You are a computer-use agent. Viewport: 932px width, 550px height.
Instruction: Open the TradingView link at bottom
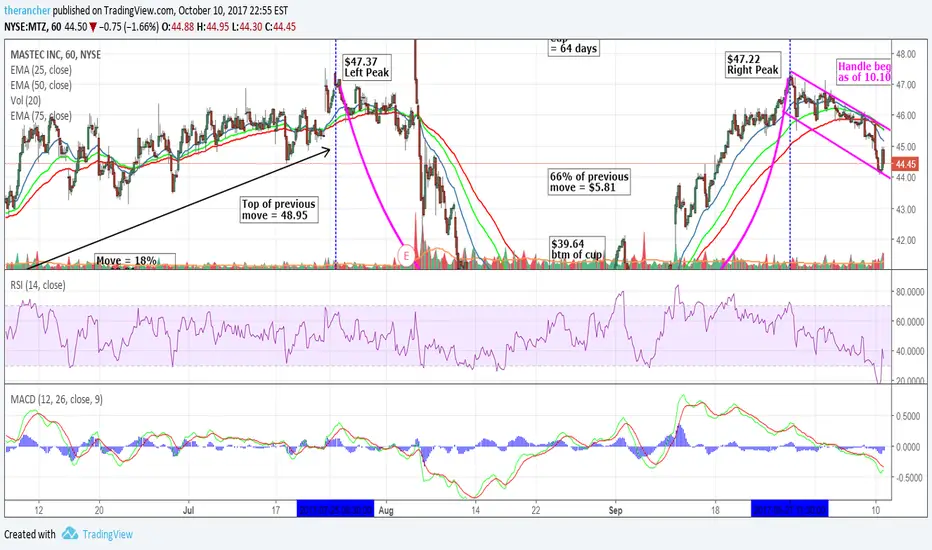click(x=108, y=534)
